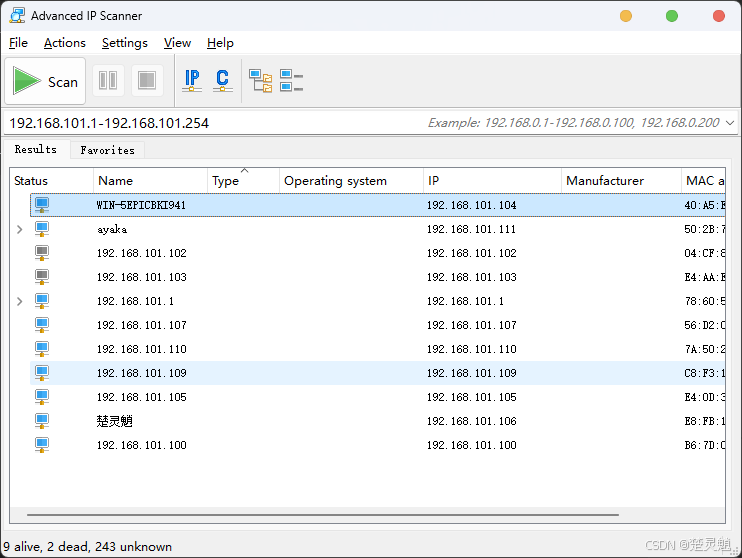
Task: Click the Expand all tree icon
Action: point(261,80)
